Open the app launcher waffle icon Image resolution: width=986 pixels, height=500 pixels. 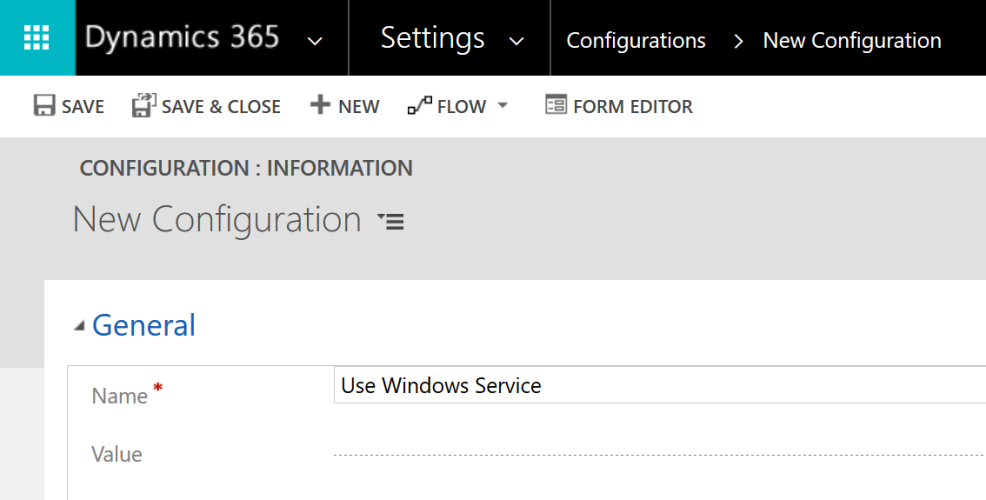coord(36,38)
